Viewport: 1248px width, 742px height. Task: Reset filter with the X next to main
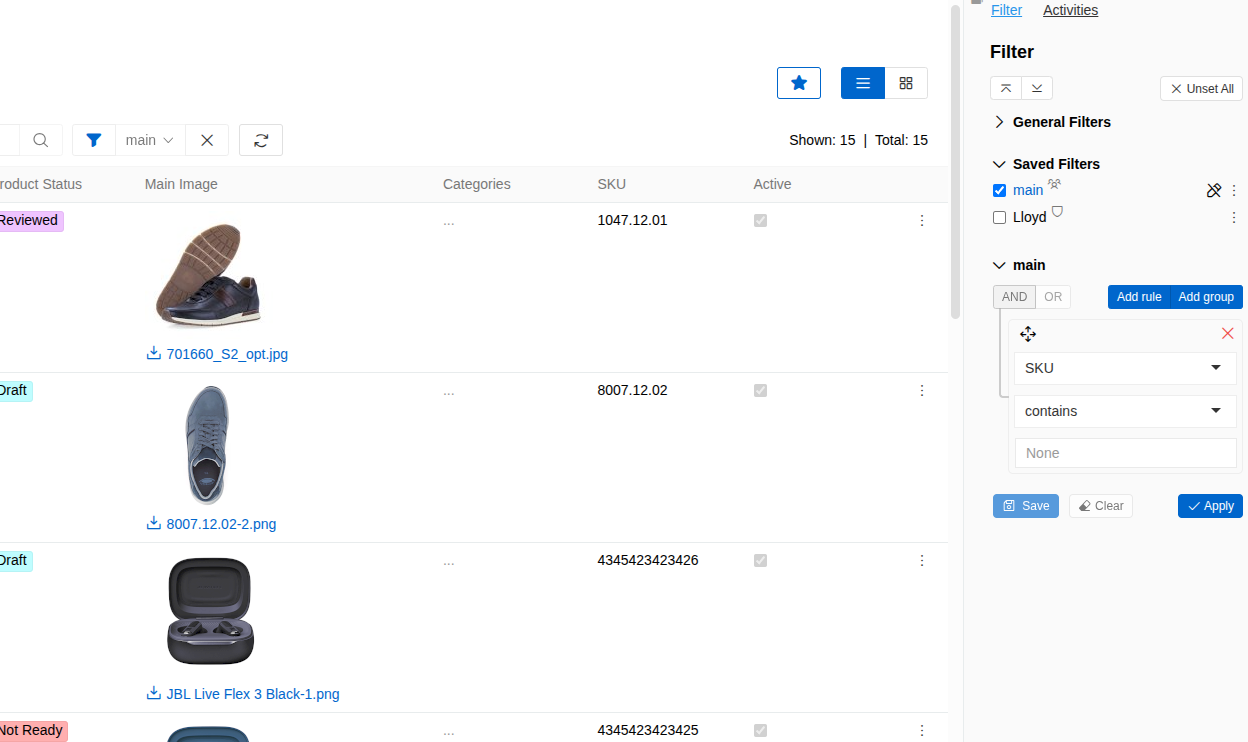click(x=207, y=140)
